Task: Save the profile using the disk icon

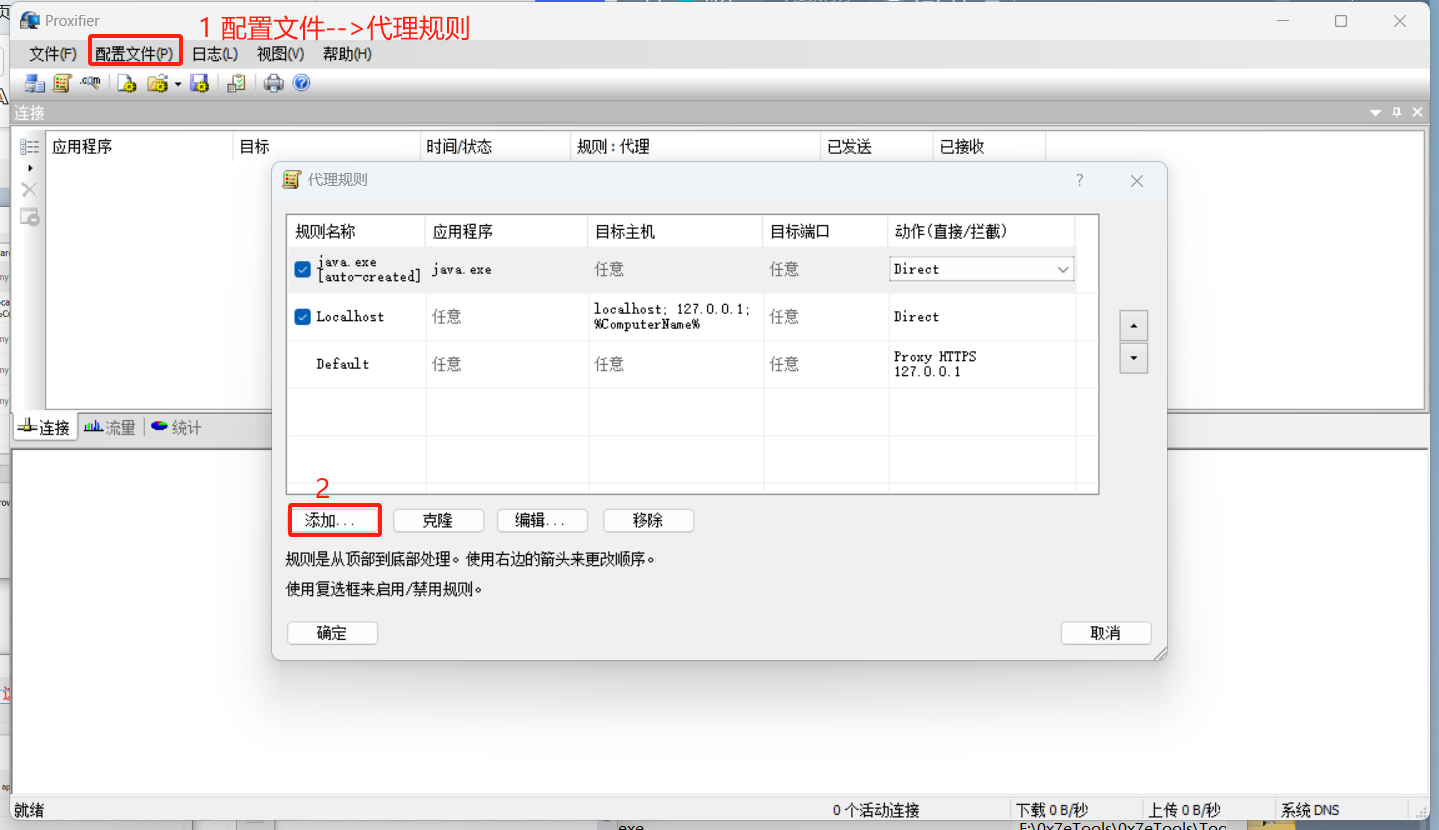Action: point(199,82)
